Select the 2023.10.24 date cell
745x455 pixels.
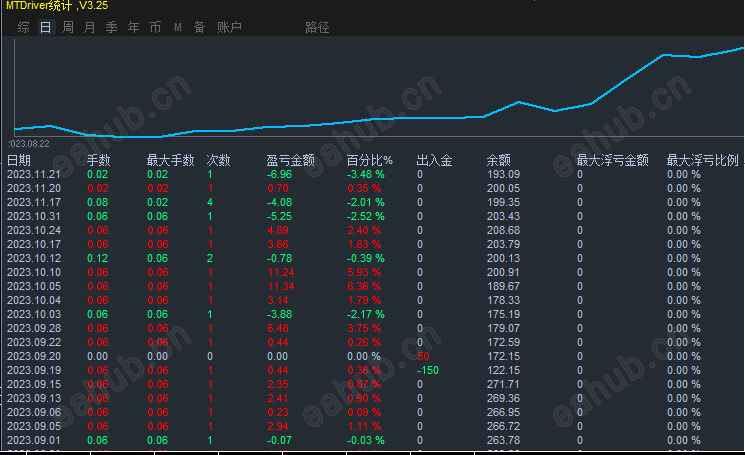coord(34,230)
